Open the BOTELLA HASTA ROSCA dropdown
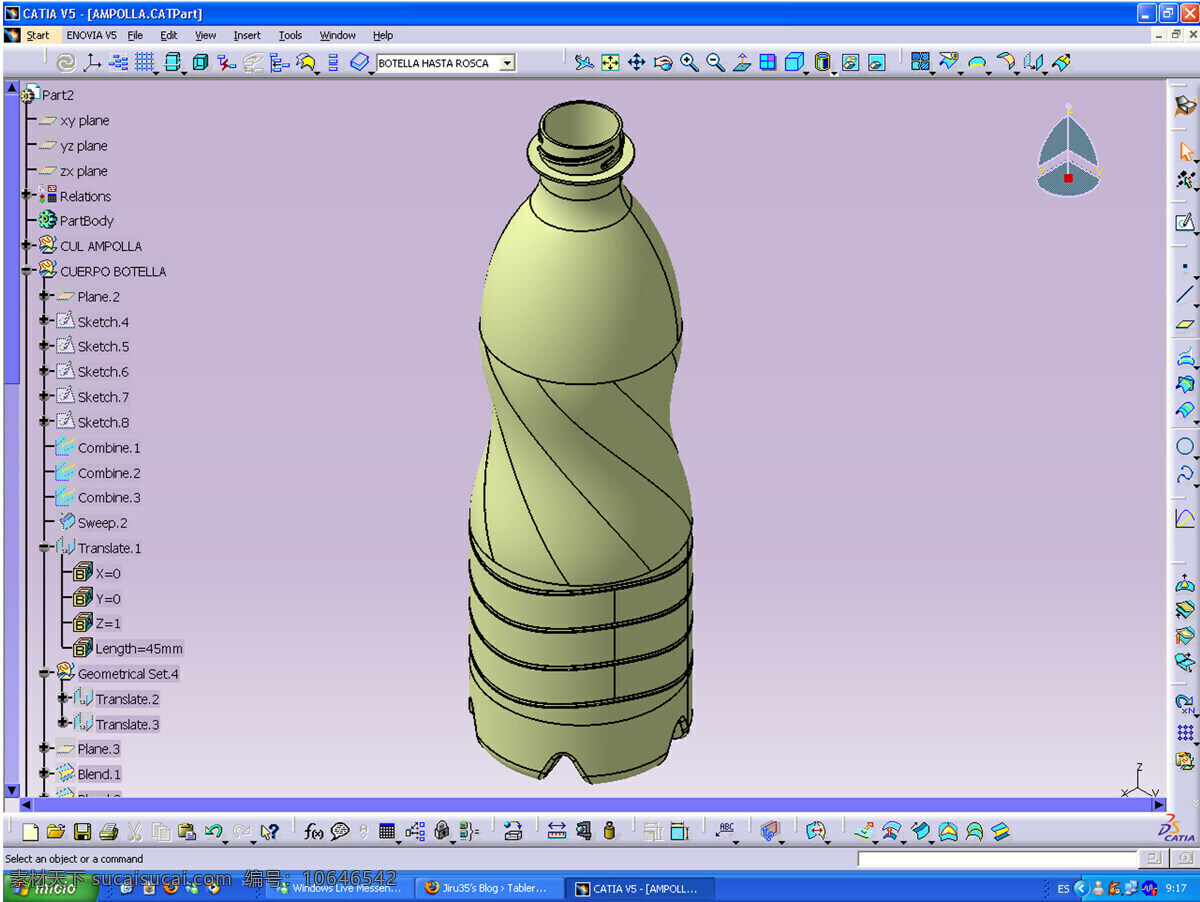Image resolution: width=1200 pixels, height=902 pixels. tap(507, 63)
